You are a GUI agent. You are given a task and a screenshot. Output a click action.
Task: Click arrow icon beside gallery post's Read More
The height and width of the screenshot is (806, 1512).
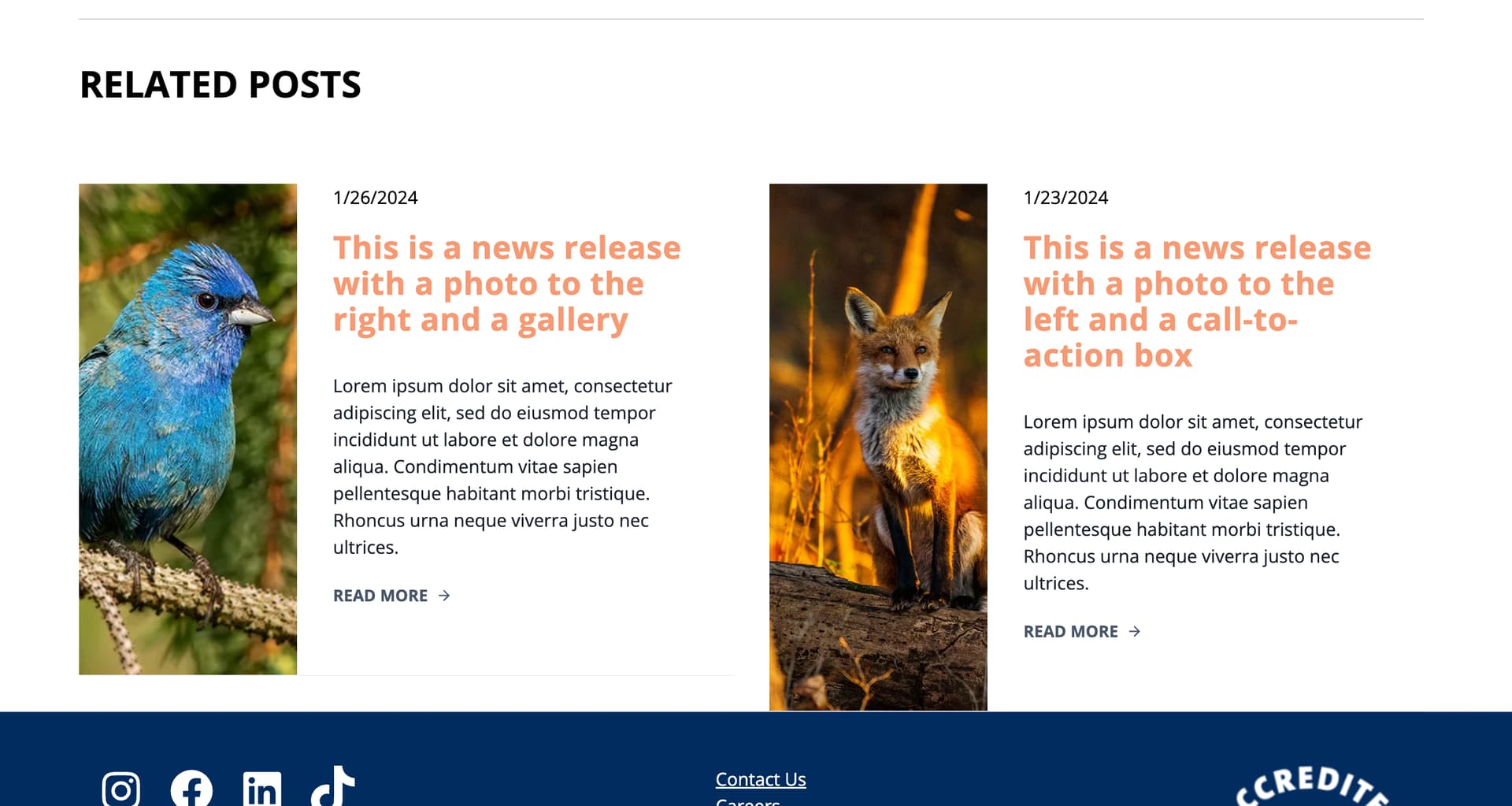[444, 596]
